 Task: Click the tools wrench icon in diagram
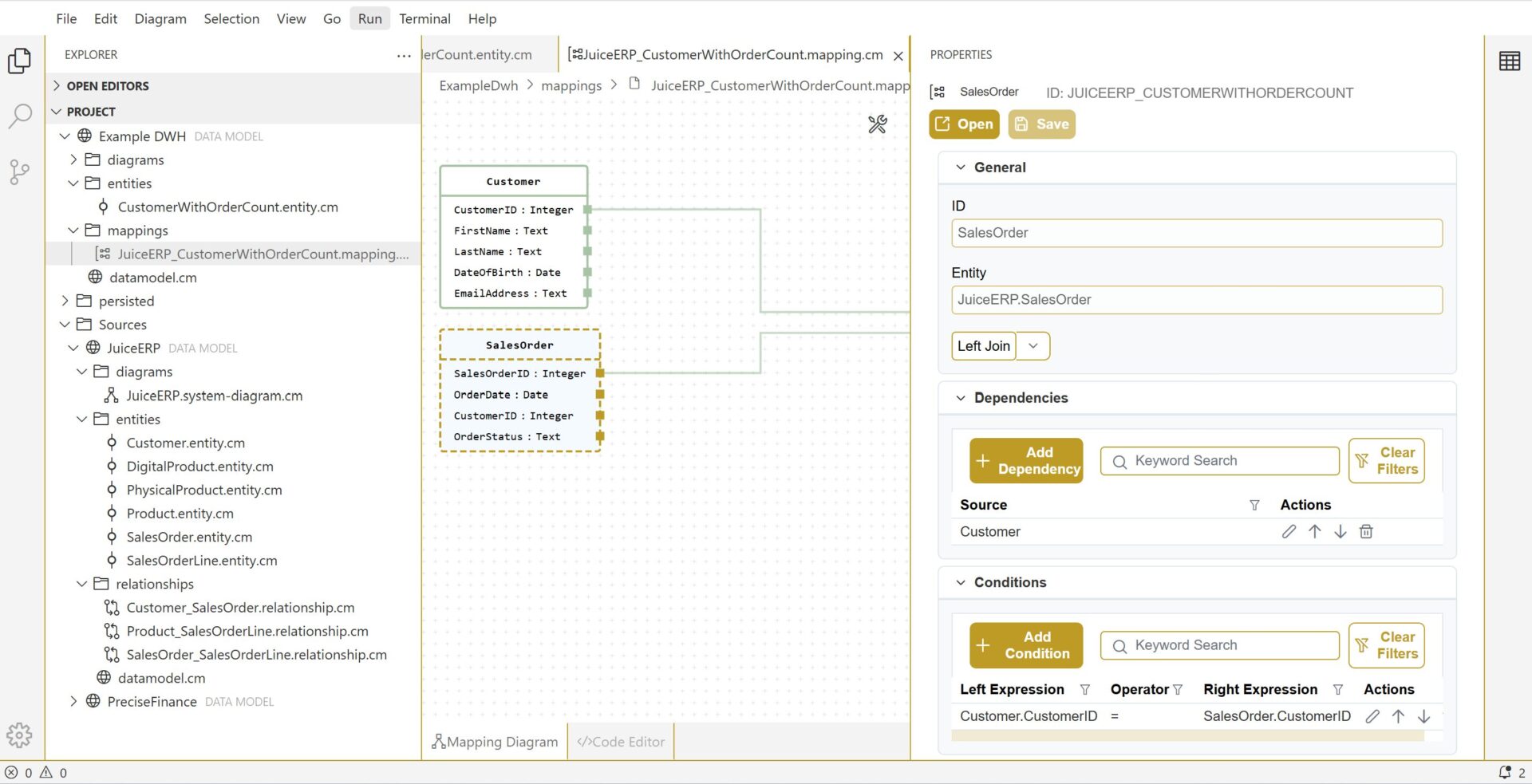(877, 124)
